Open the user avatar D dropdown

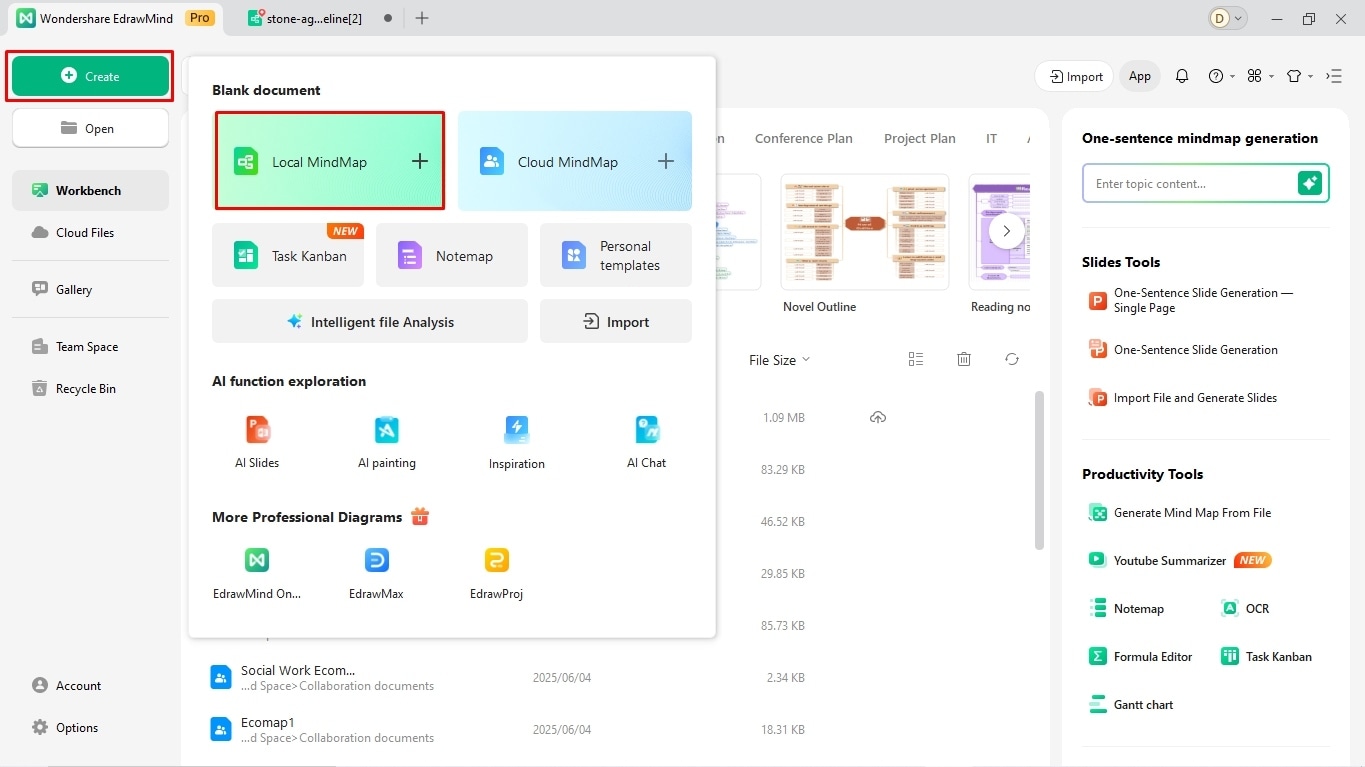point(1228,18)
